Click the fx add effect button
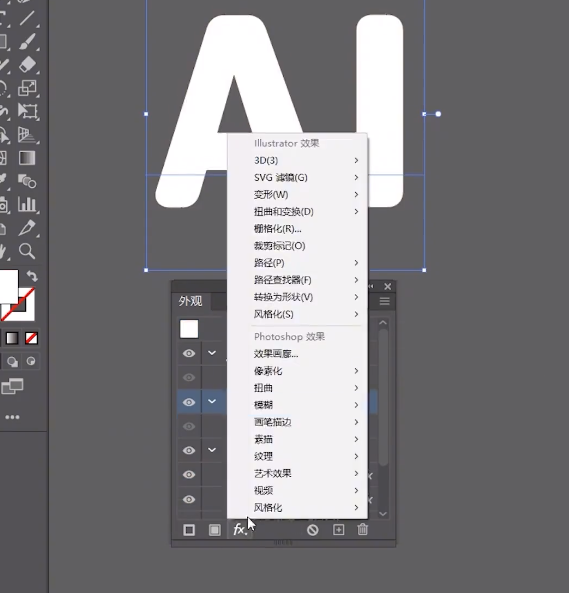This screenshot has width=569, height=593. [240, 529]
